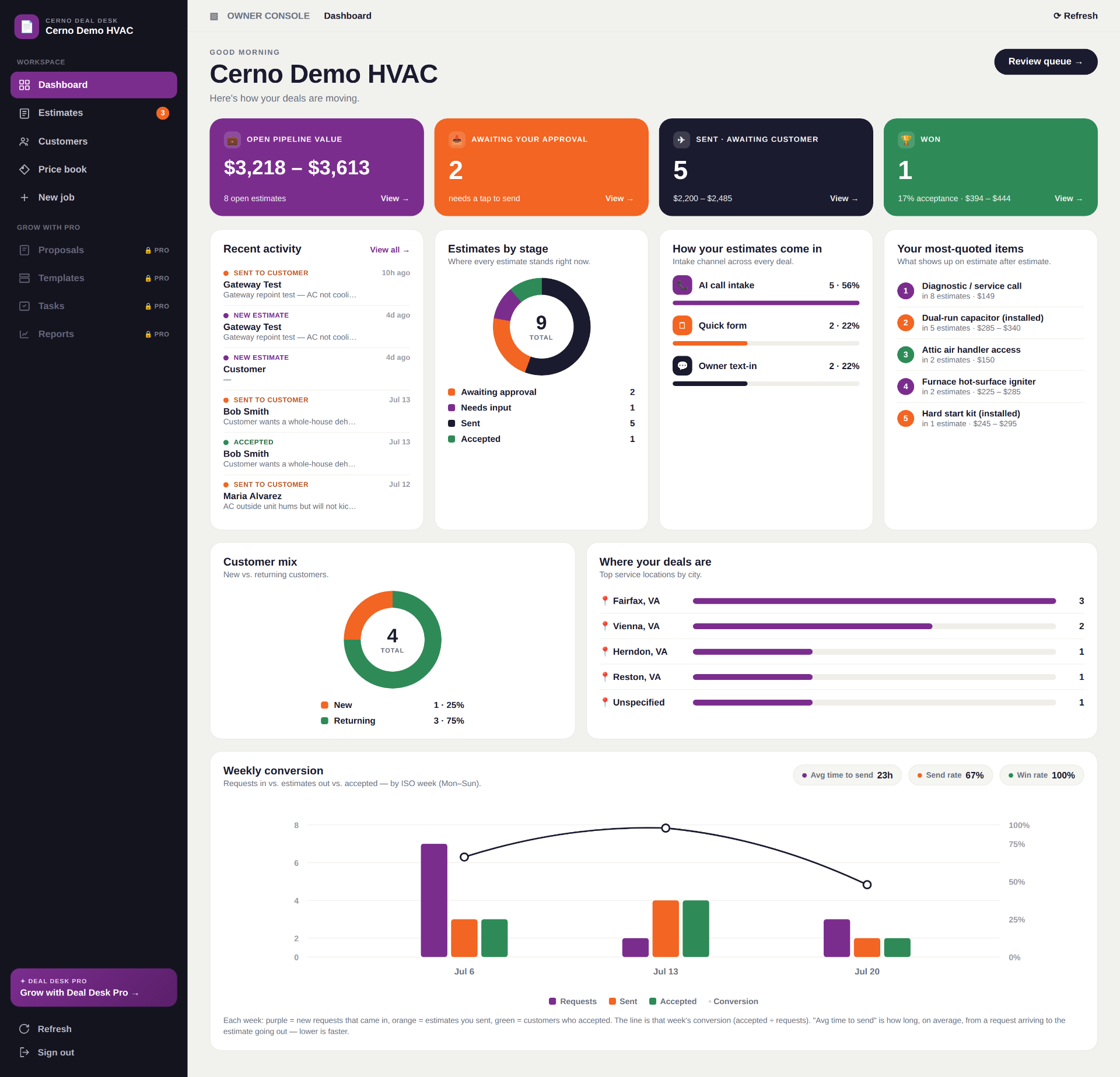
Task: Click the Quick form orange icon
Action: click(x=682, y=325)
